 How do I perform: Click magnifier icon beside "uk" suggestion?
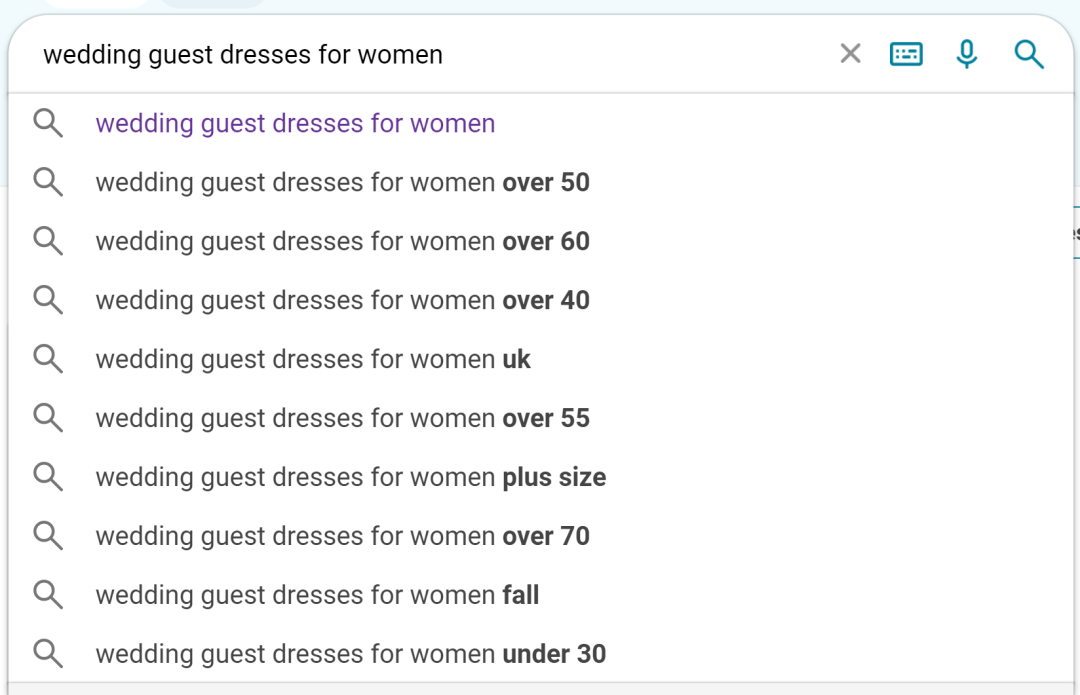pos(48,359)
